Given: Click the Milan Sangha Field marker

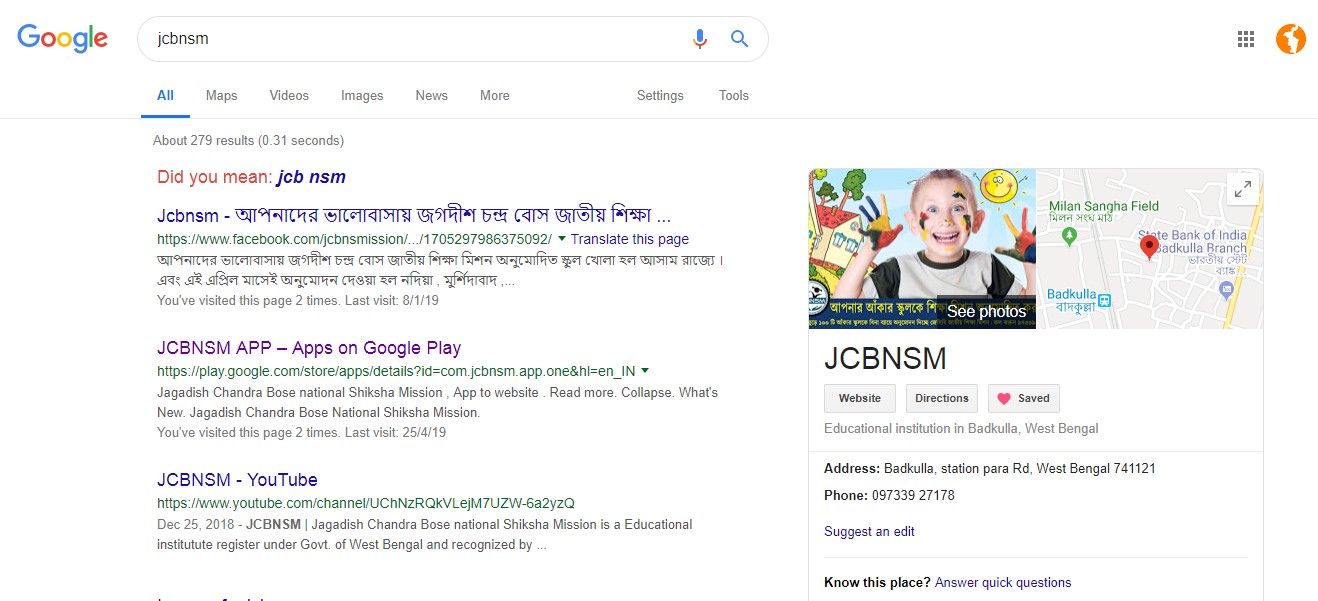Looking at the screenshot, I should 1068,236.
